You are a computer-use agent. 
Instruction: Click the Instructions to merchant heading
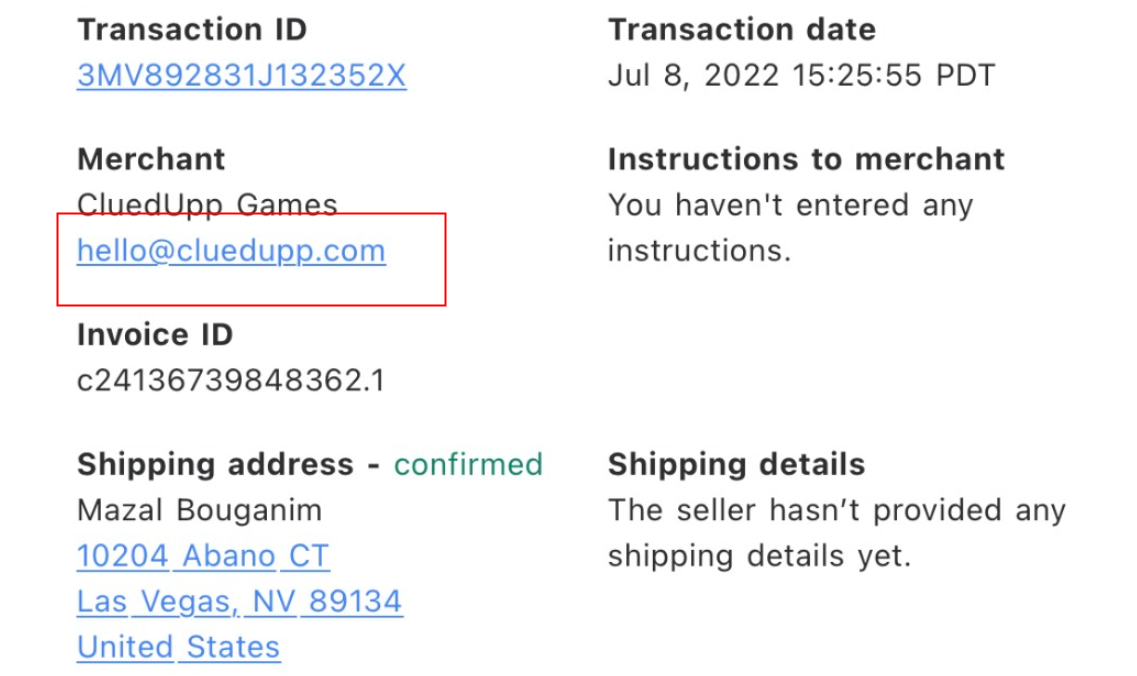point(806,159)
